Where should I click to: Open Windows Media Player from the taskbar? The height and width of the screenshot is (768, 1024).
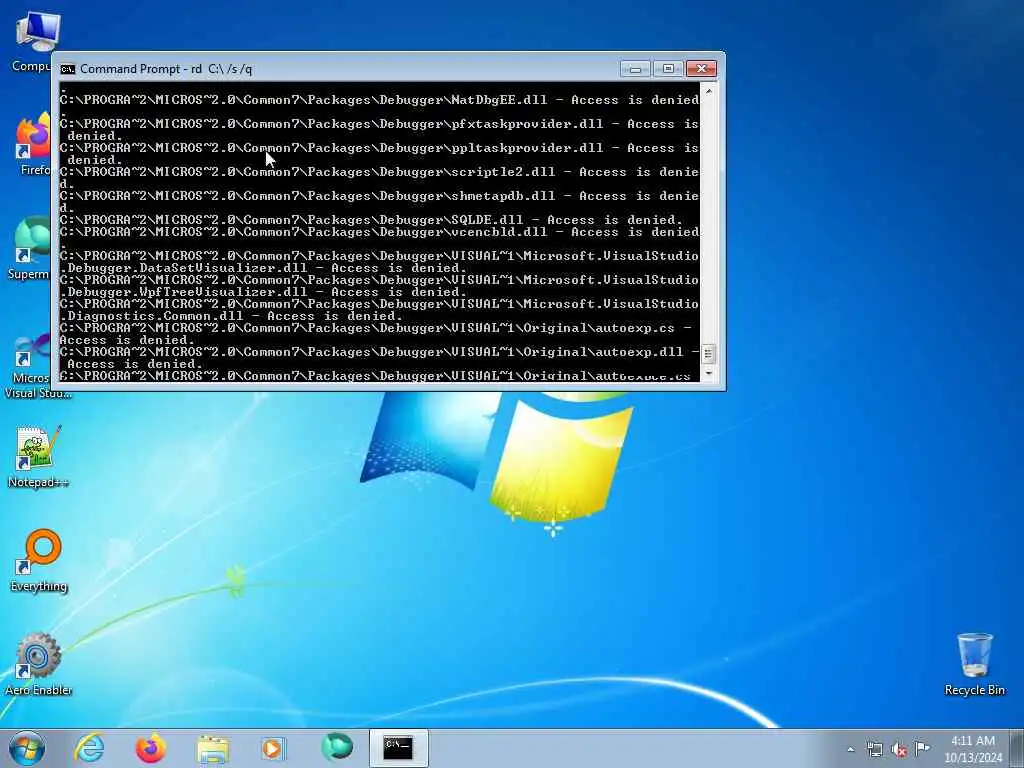tap(273, 748)
